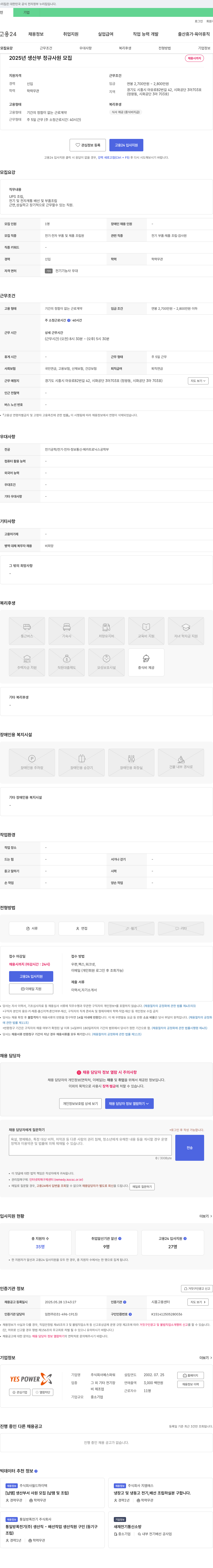Jump to 복리후생 section tab
Image resolution: width=213 pixels, height=1568 pixels.
click(x=125, y=48)
